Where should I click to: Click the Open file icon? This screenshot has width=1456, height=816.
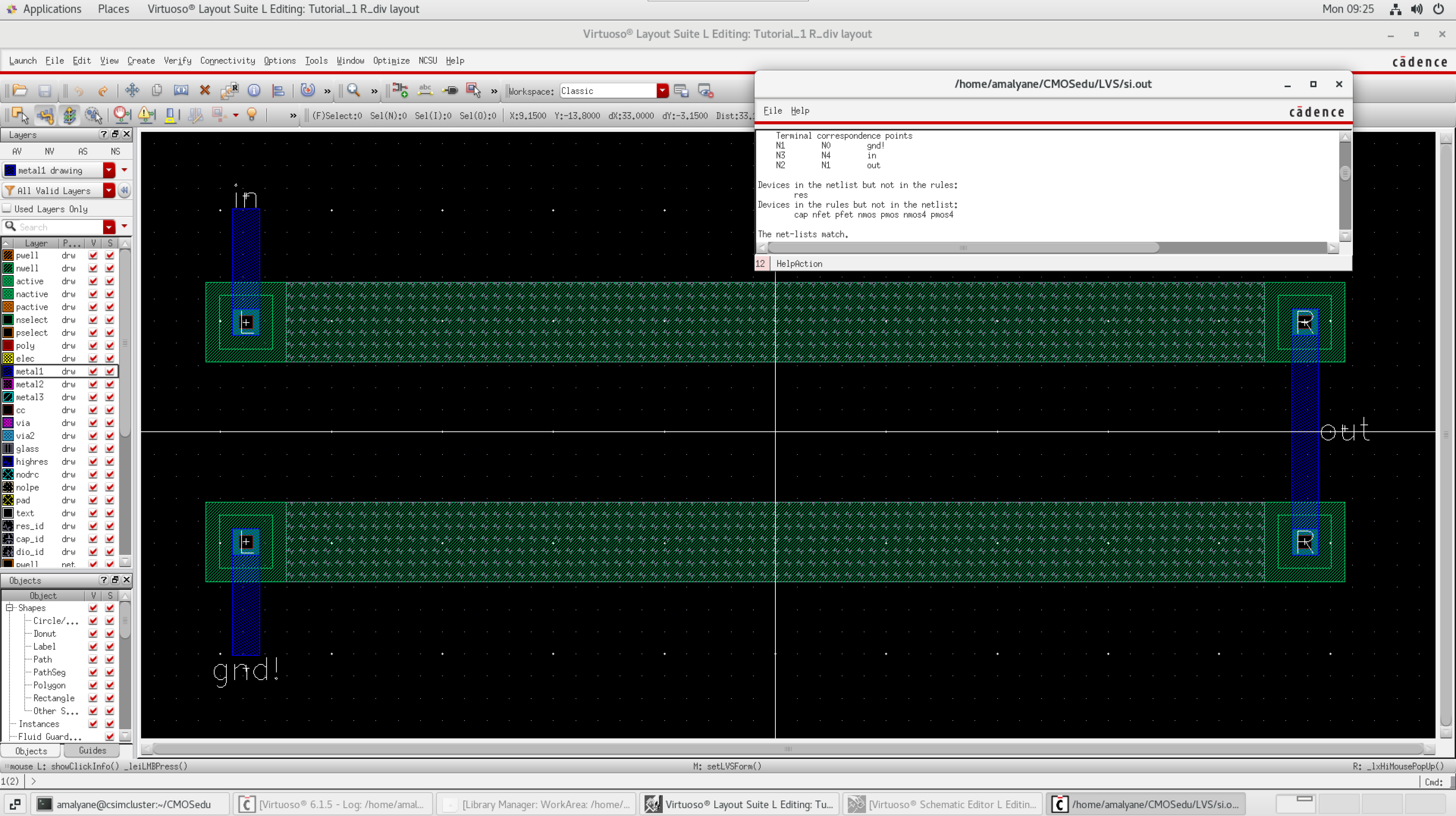(20, 90)
